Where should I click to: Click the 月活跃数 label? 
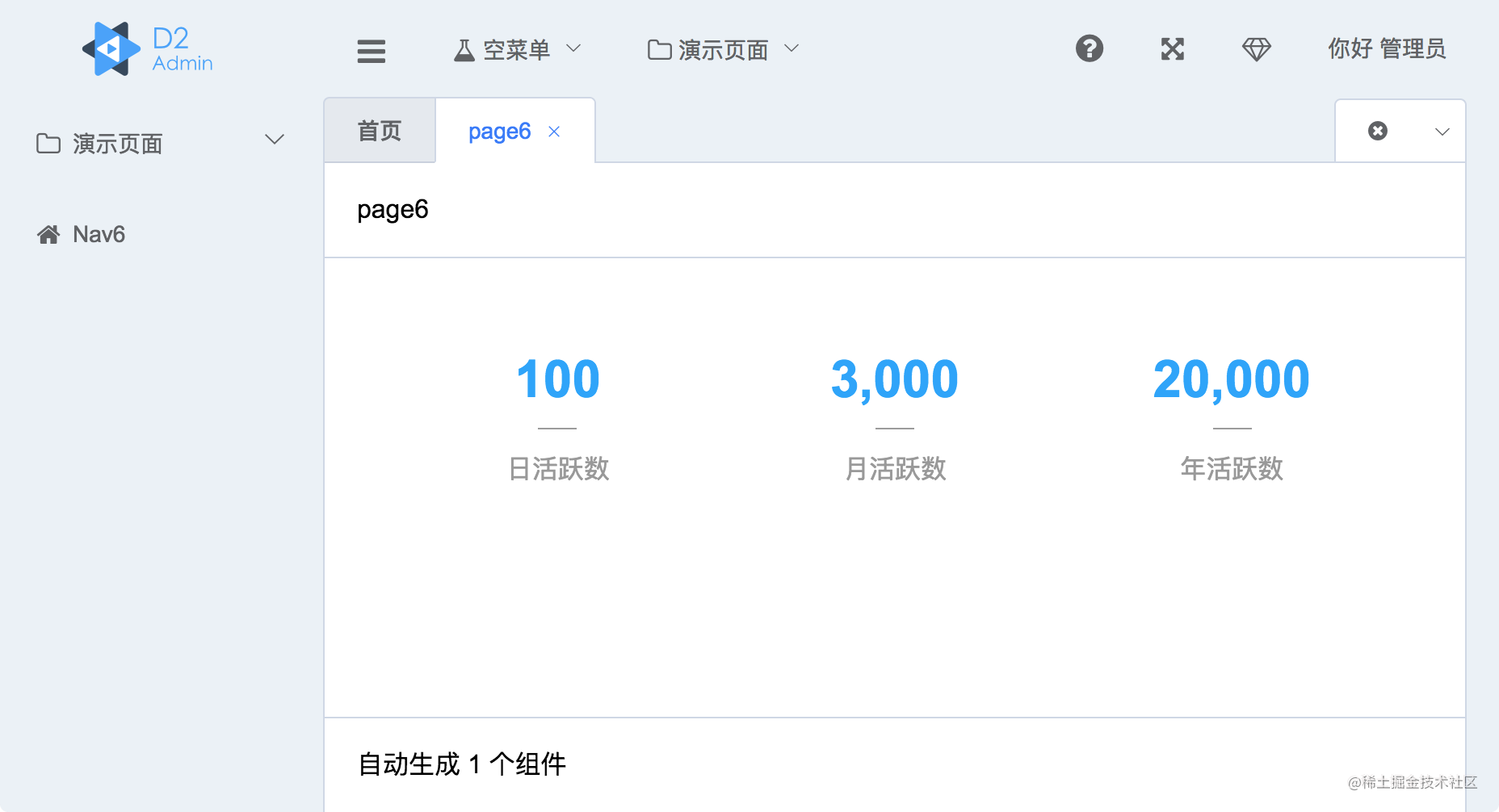tap(895, 469)
